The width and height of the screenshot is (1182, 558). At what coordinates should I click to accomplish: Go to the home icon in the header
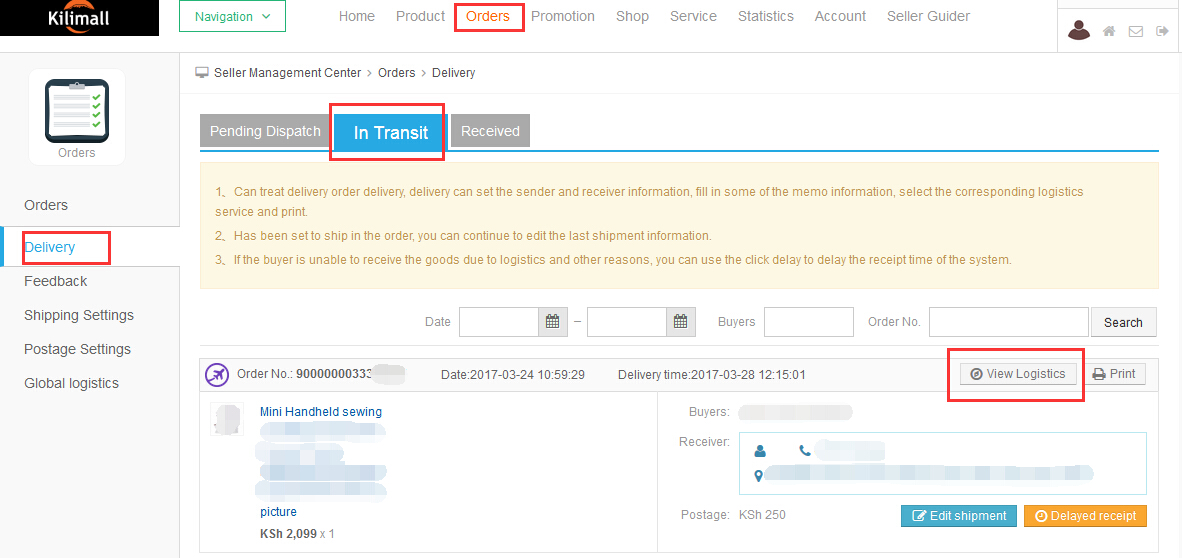[1109, 32]
